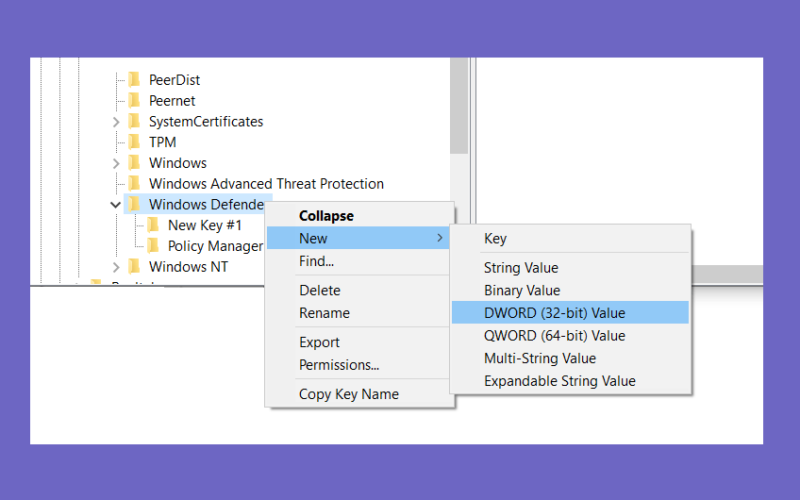This screenshot has height=500, width=800.
Task: Select the Windows Defender key label
Action: pos(207,205)
